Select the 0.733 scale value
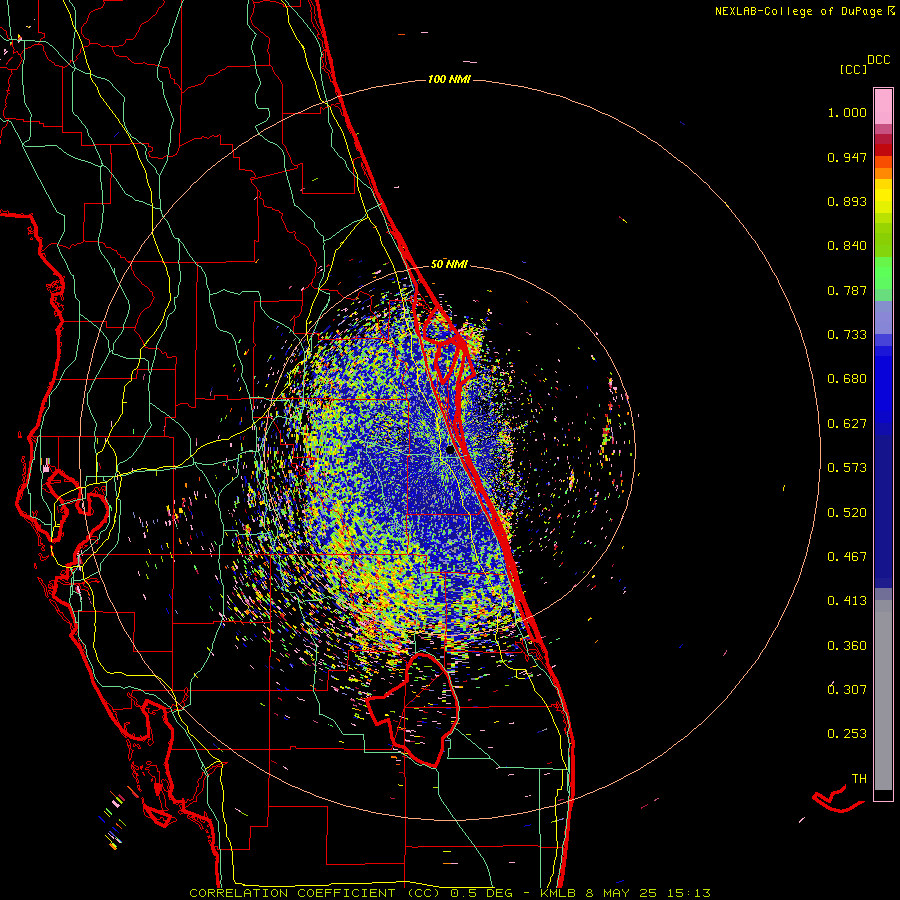Viewport: 900px width, 900px height. point(847,335)
